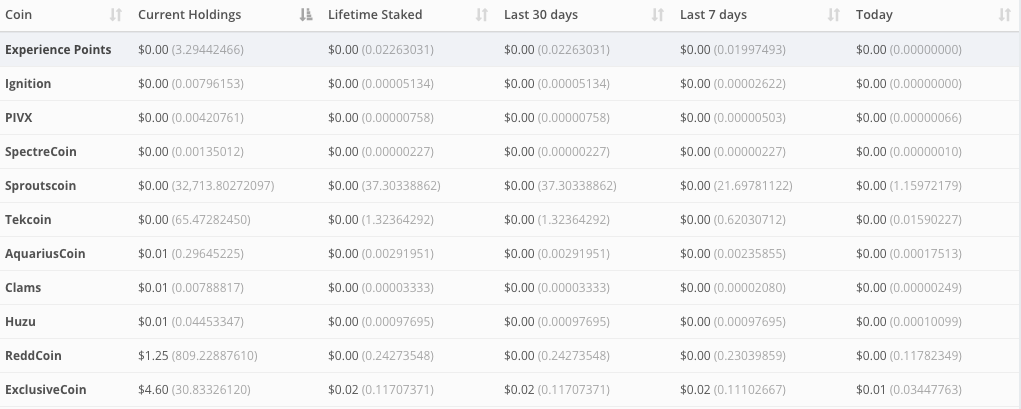The image size is (1021, 409).
Task: Click ExclusiveCoin today $0.01 (0.03447763)
Action: pos(908,389)
